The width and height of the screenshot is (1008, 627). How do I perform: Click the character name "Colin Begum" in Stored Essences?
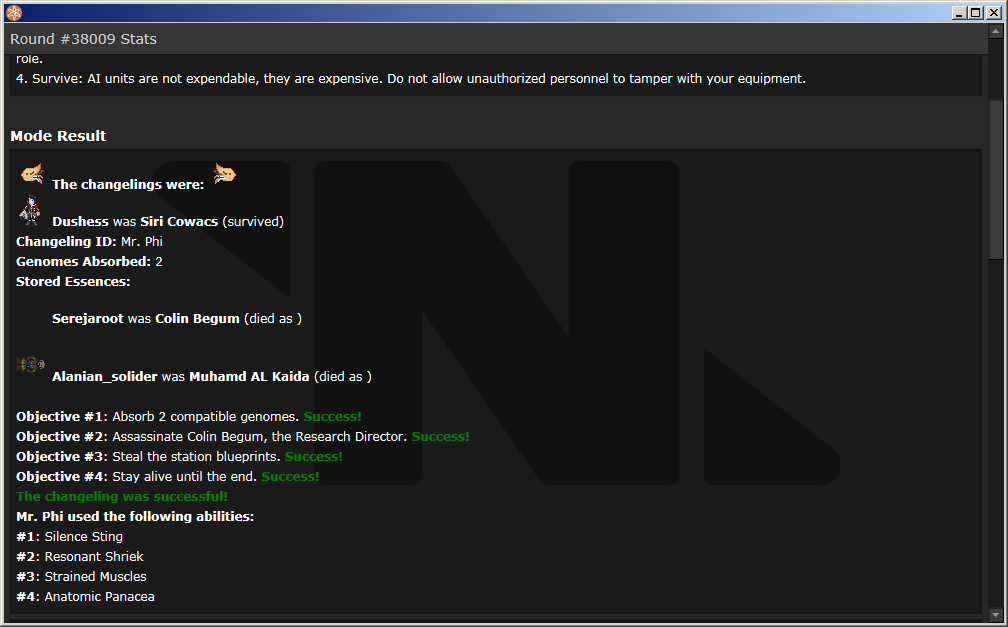point(197,319)
